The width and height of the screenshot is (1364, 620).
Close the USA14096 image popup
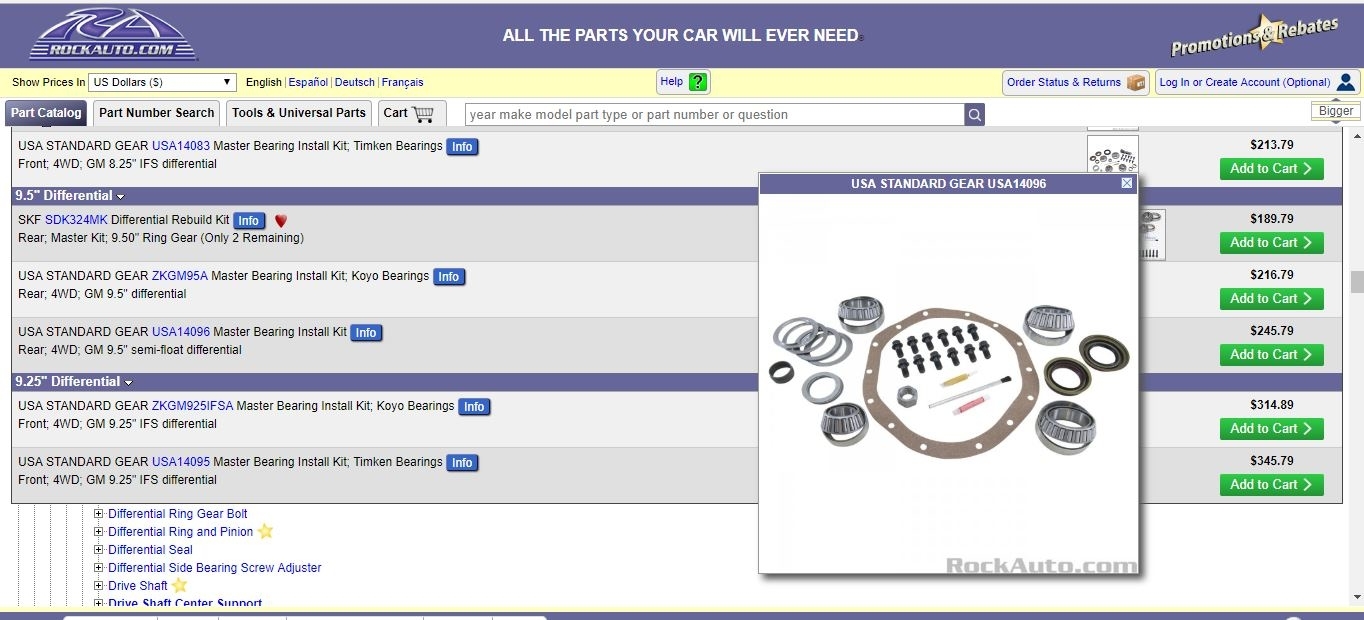tap(1127, 183)
